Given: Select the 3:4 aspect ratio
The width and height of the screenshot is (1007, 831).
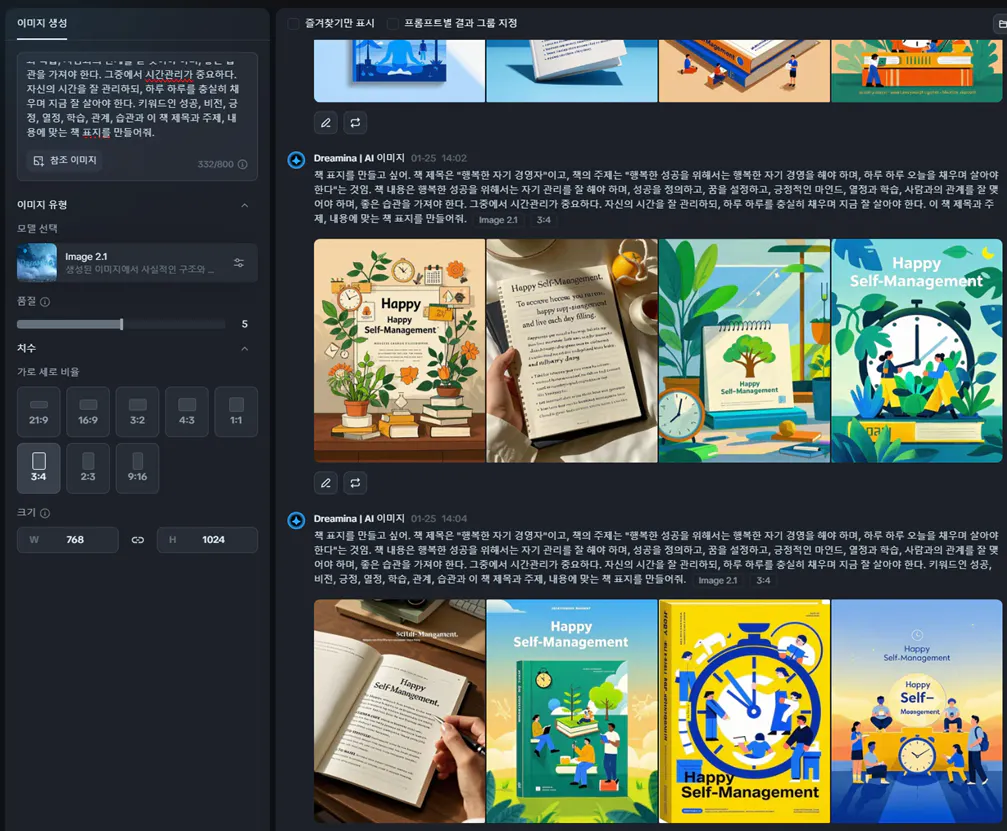Looking at the screenshot, I should pos(39,468).
